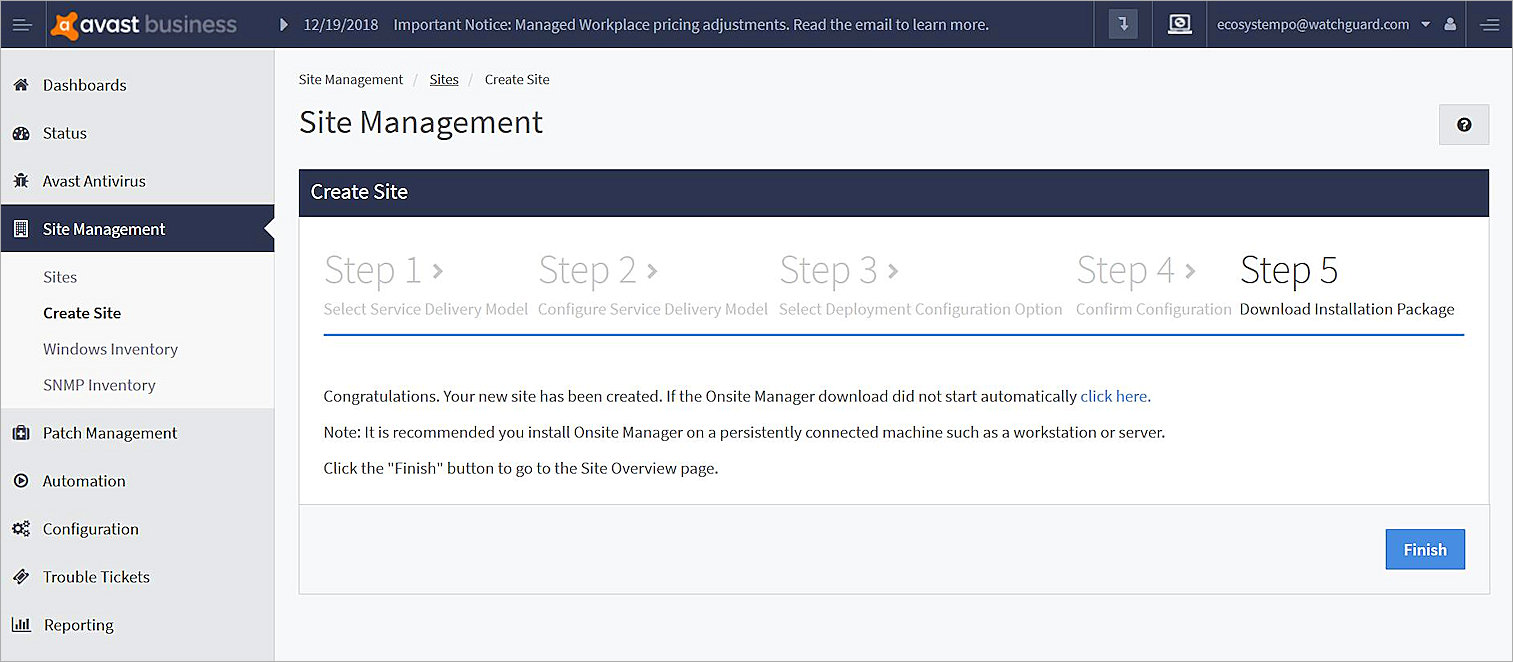Image resolution: width=1513 pixels, height=662 pixels.
Task: Open the help question mark button
Action: tap(1464, 124)
